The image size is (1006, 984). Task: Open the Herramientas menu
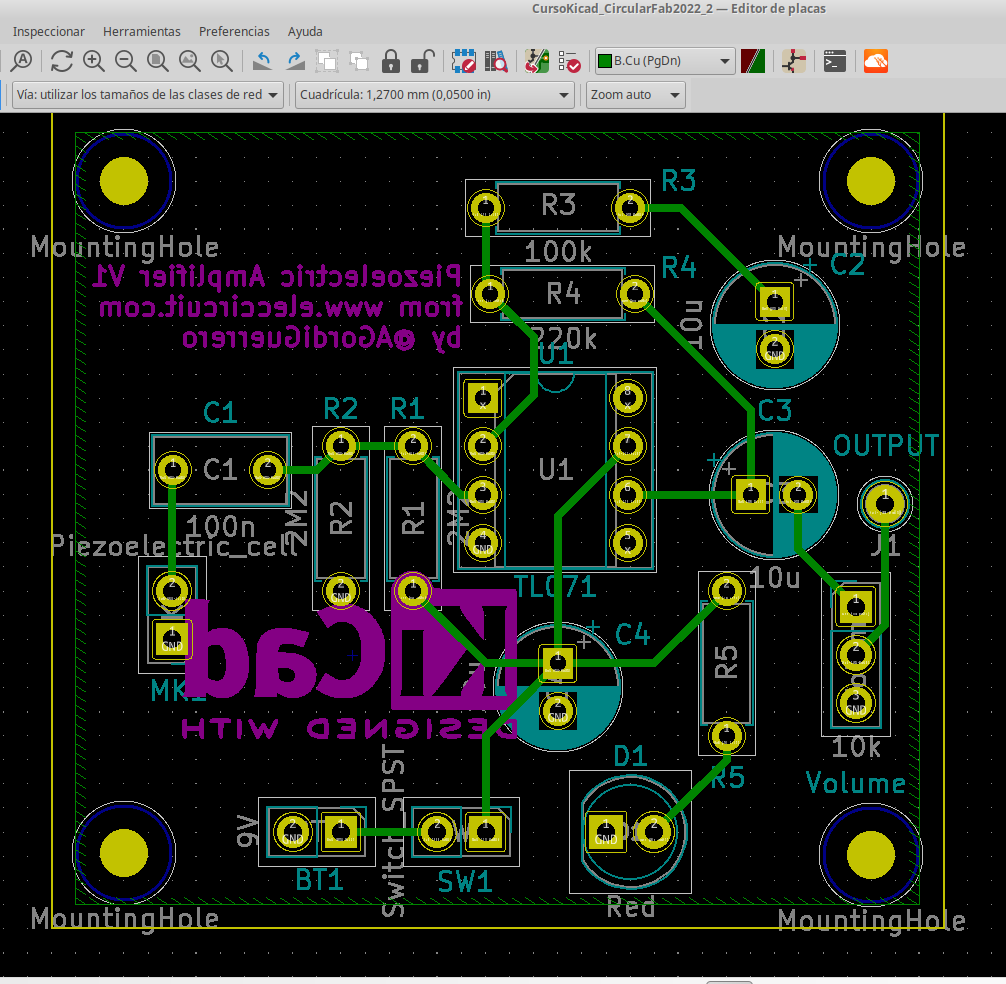[x=142, y=32]
